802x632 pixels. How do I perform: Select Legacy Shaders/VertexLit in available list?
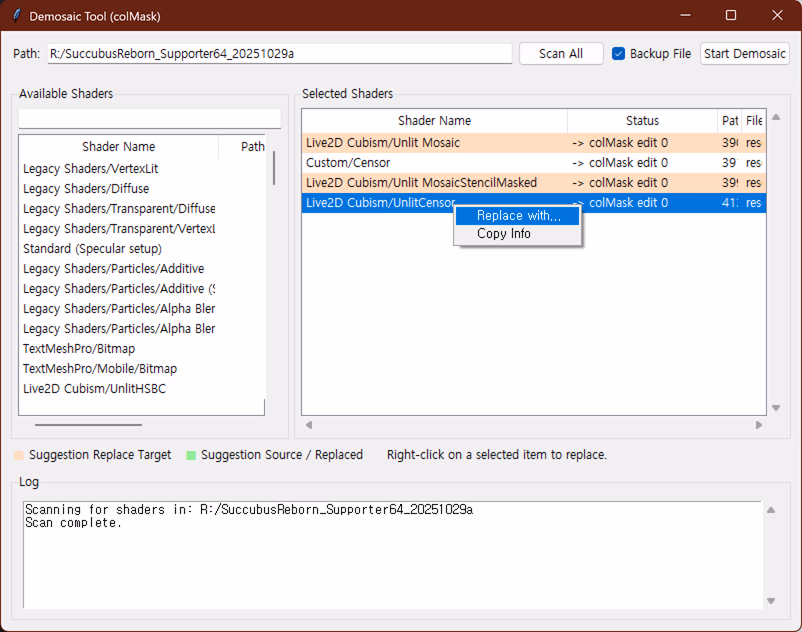pyautogui.click(x=90, y=169)
